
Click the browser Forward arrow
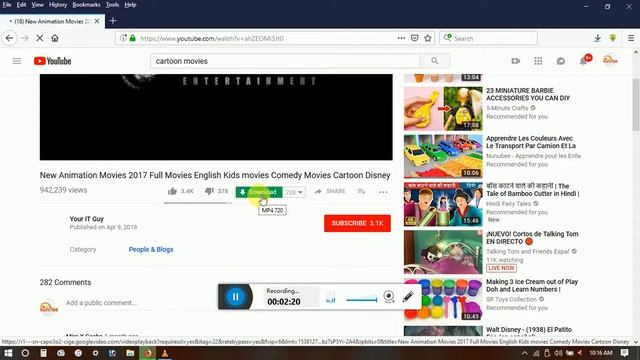(x=25, y=38)
